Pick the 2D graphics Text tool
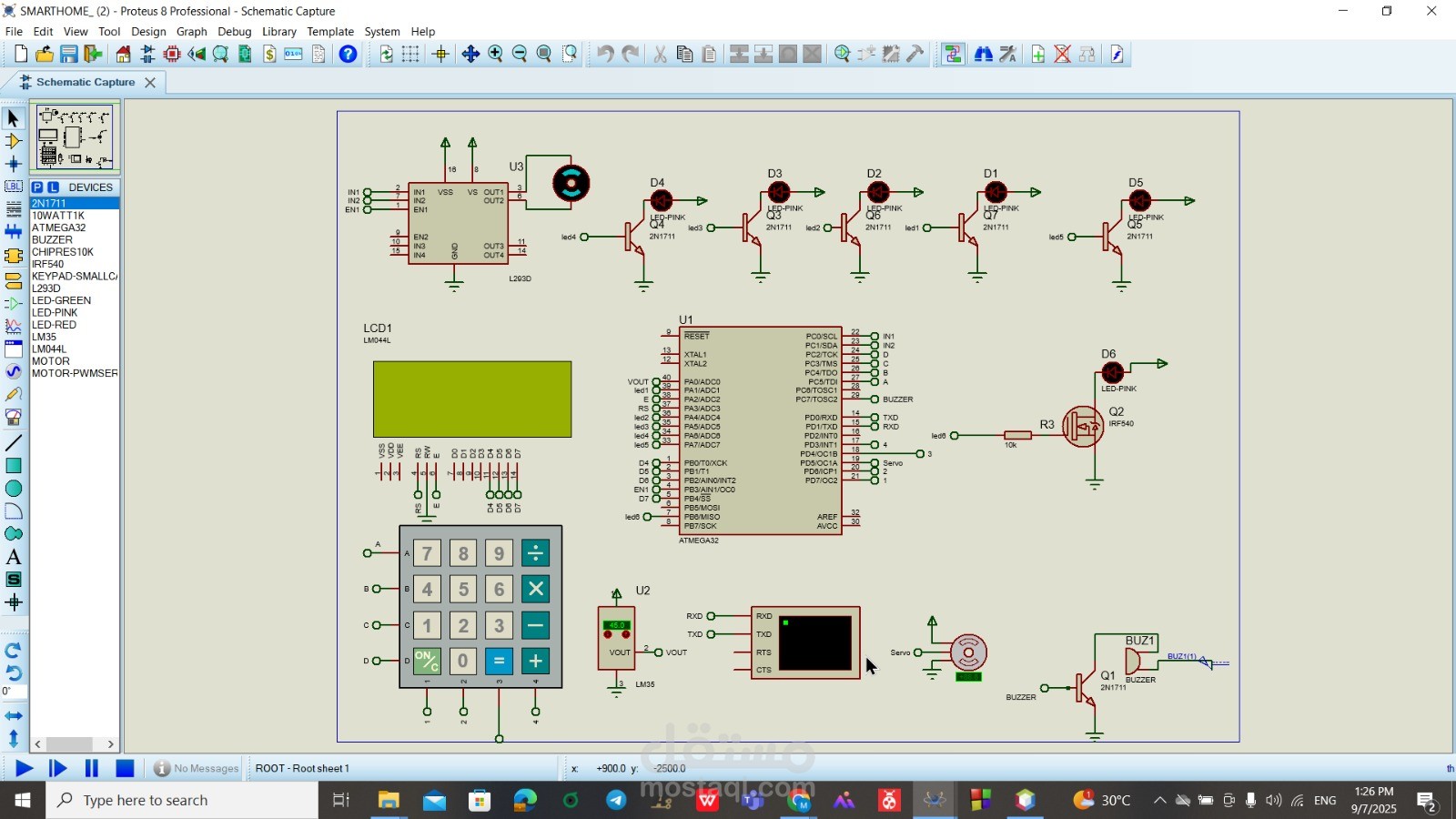The image size is (1456, 819). click(x=13, y=557)
